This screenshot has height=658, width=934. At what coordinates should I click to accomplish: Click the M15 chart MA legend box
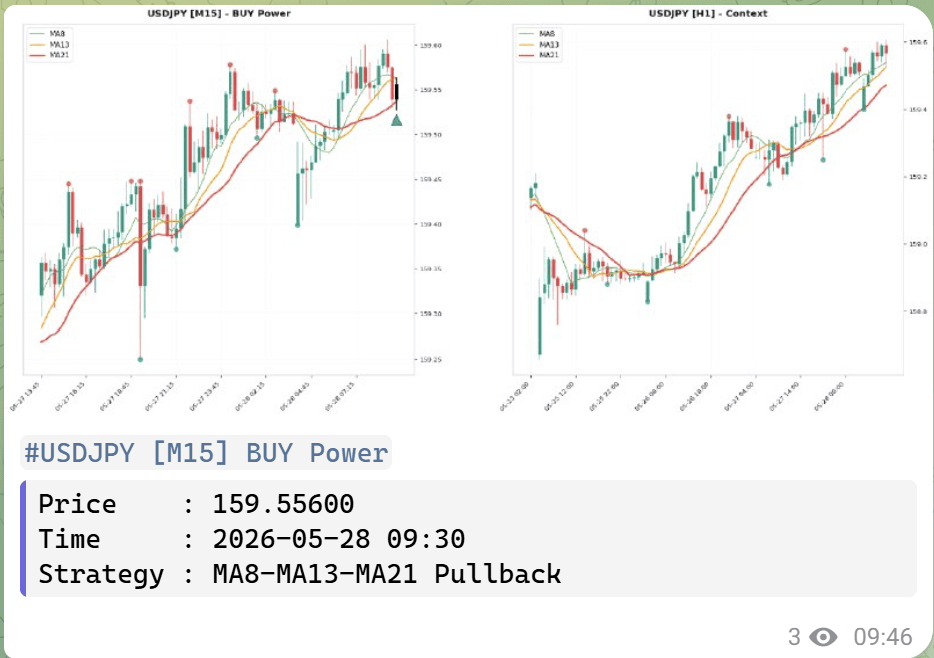[49, 44]
